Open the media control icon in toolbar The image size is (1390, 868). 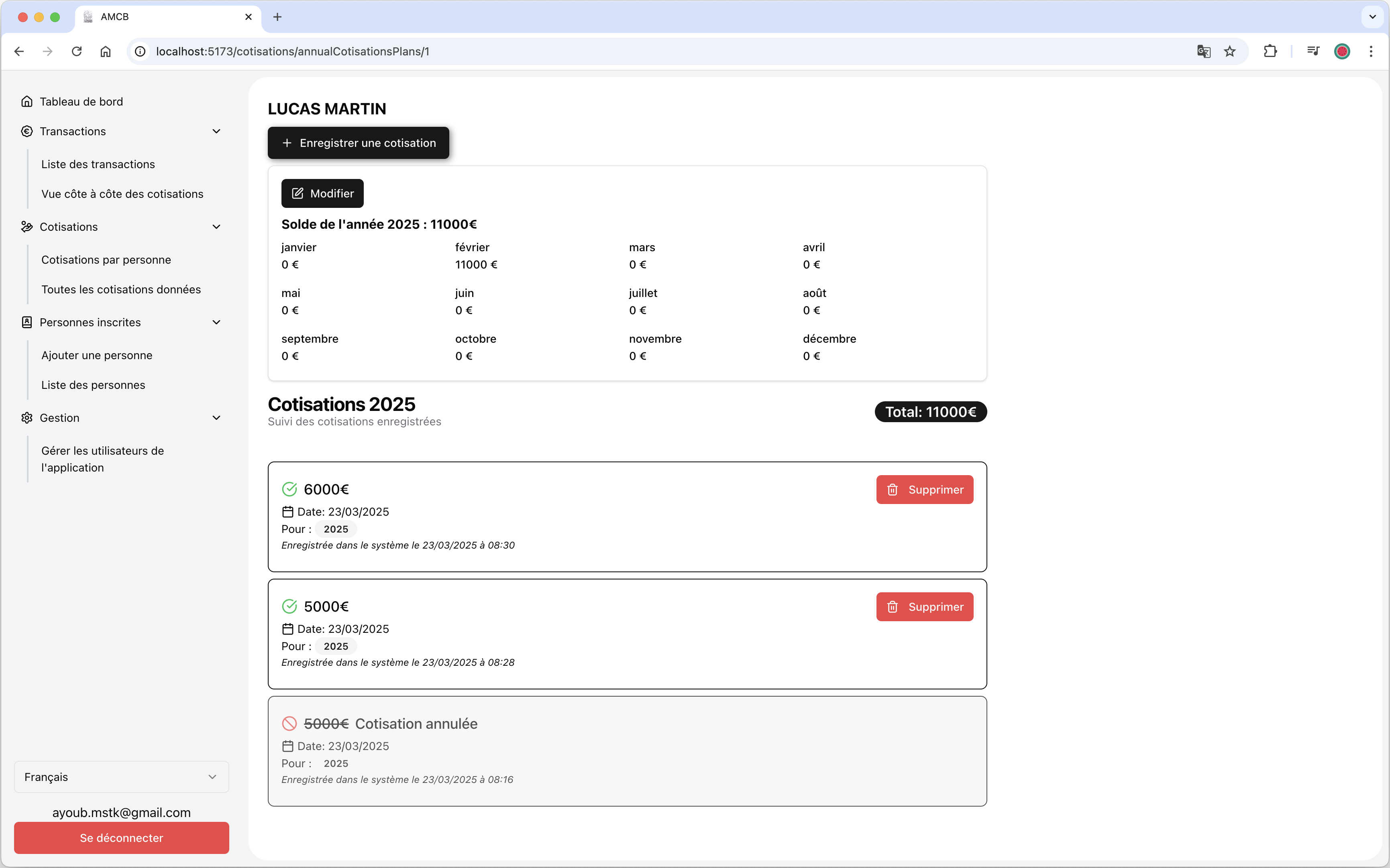[x=1313, y=52]
